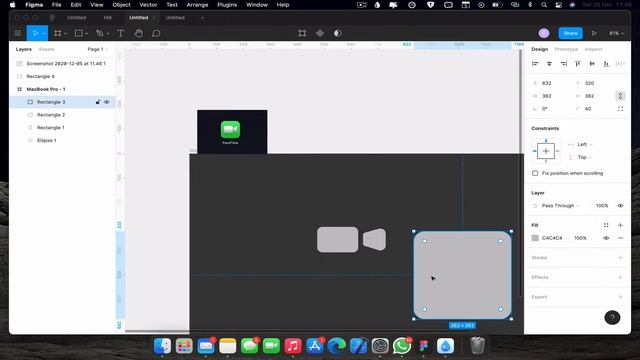The image size is (640, 360).
Task: Click the Align Bottom icon
Action: [x=606, y=64]
